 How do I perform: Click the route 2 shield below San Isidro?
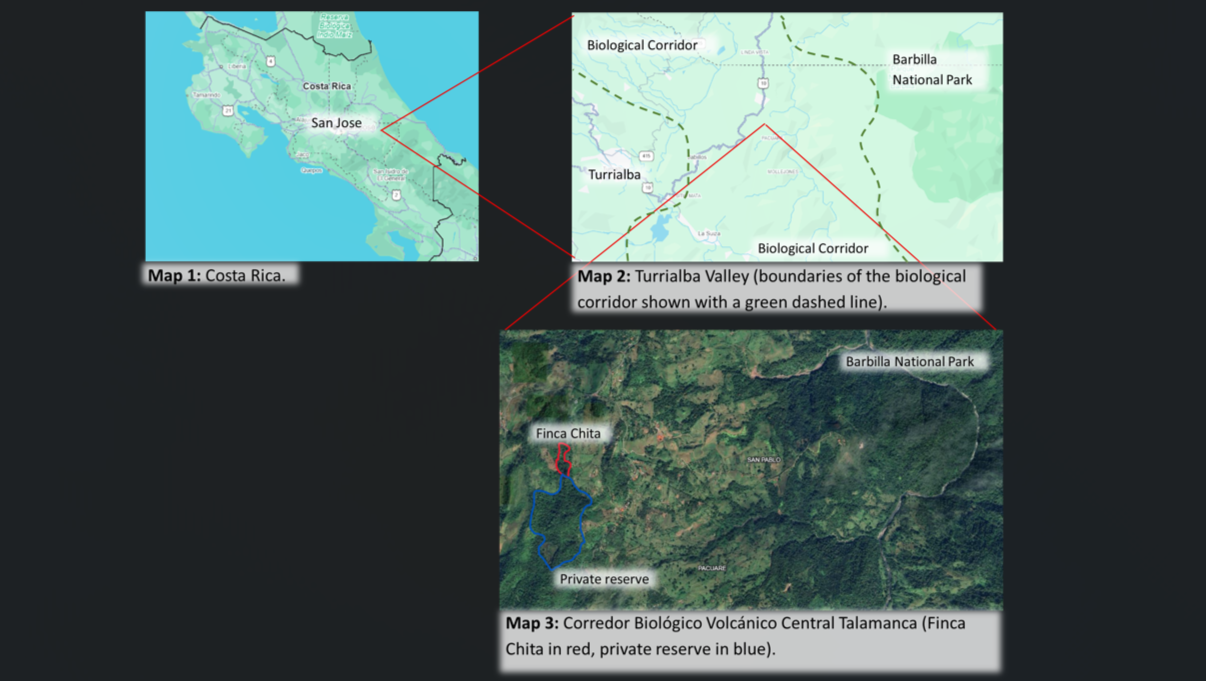[x=397, y=195]
